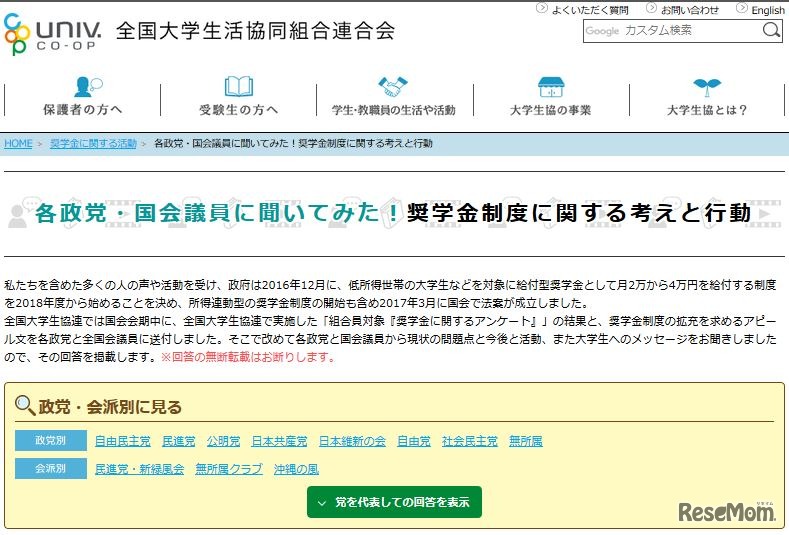Select the 無所属 link in 政党別 row
This screenshot has height=535, width=789.
click(x=525, y=441)
